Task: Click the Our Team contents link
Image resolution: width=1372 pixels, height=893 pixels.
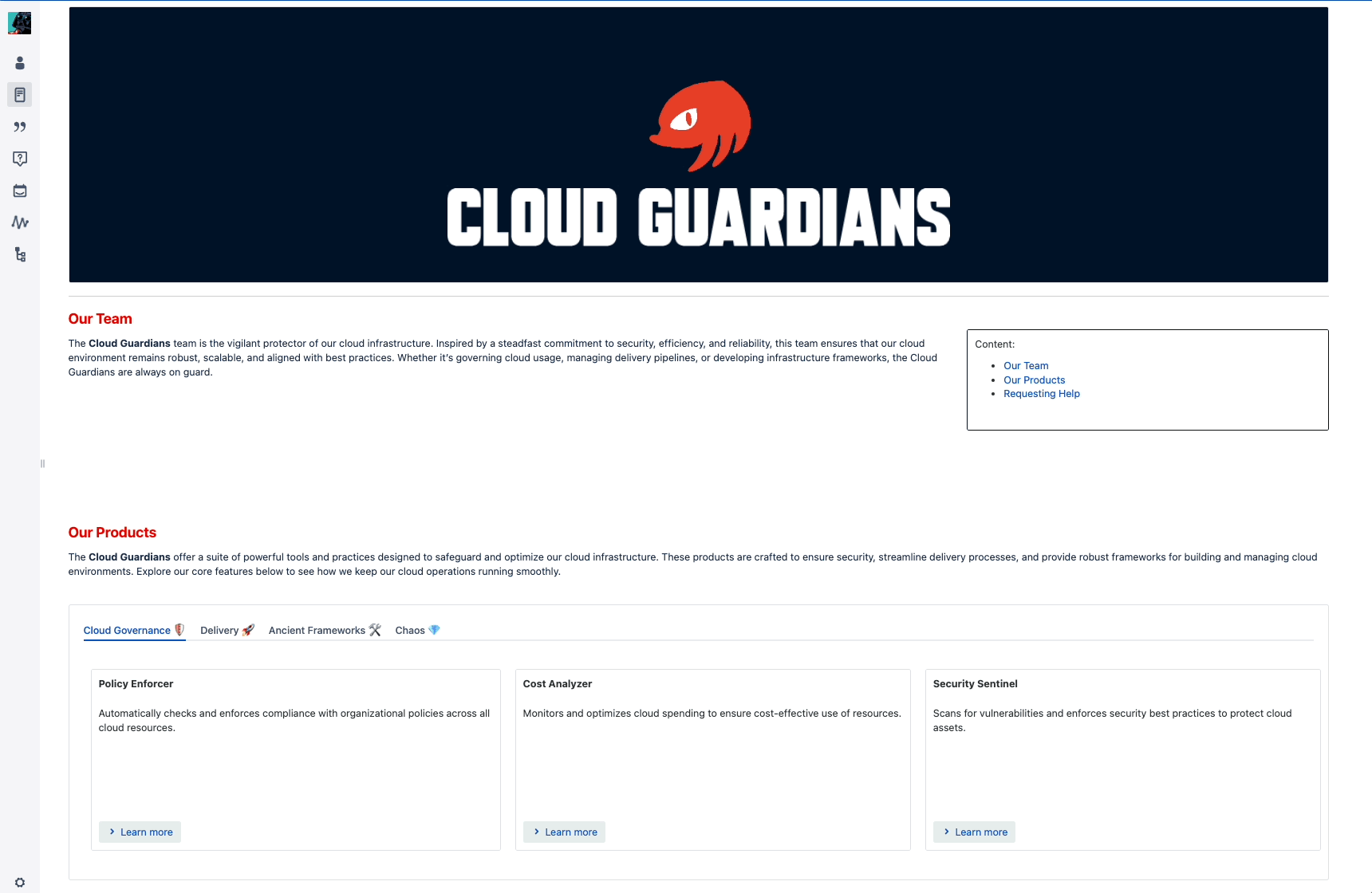Action: tap(1026, 366)
